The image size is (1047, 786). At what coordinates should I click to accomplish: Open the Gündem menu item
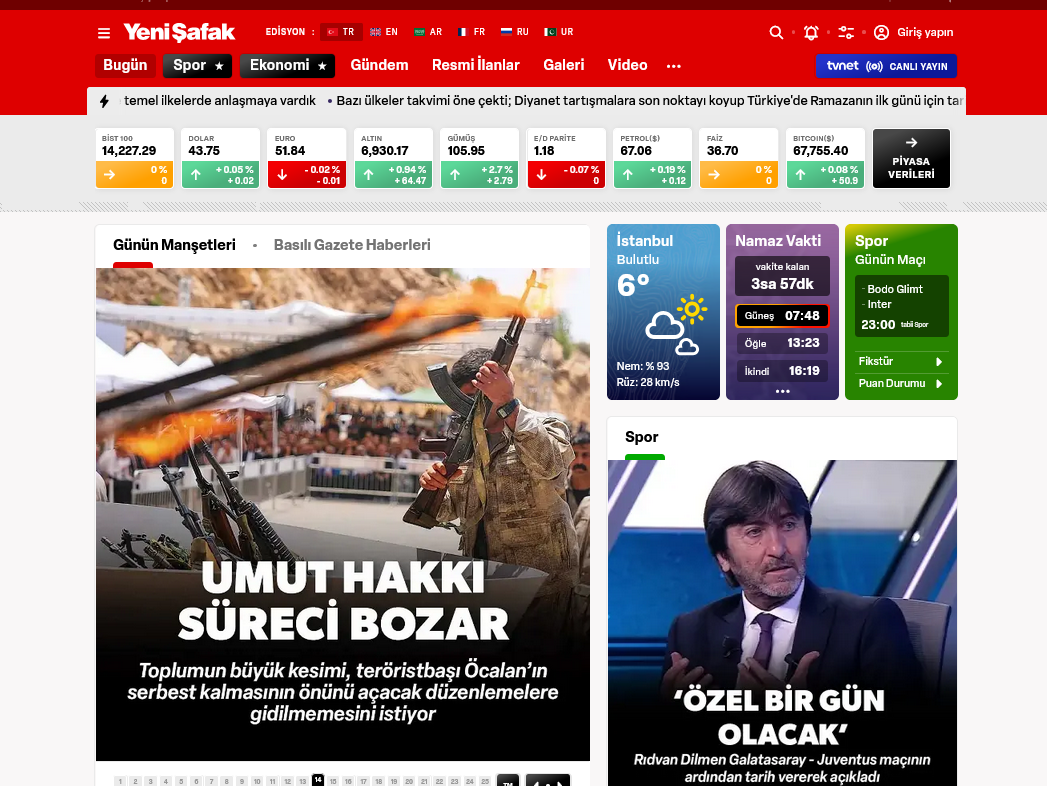379,65
